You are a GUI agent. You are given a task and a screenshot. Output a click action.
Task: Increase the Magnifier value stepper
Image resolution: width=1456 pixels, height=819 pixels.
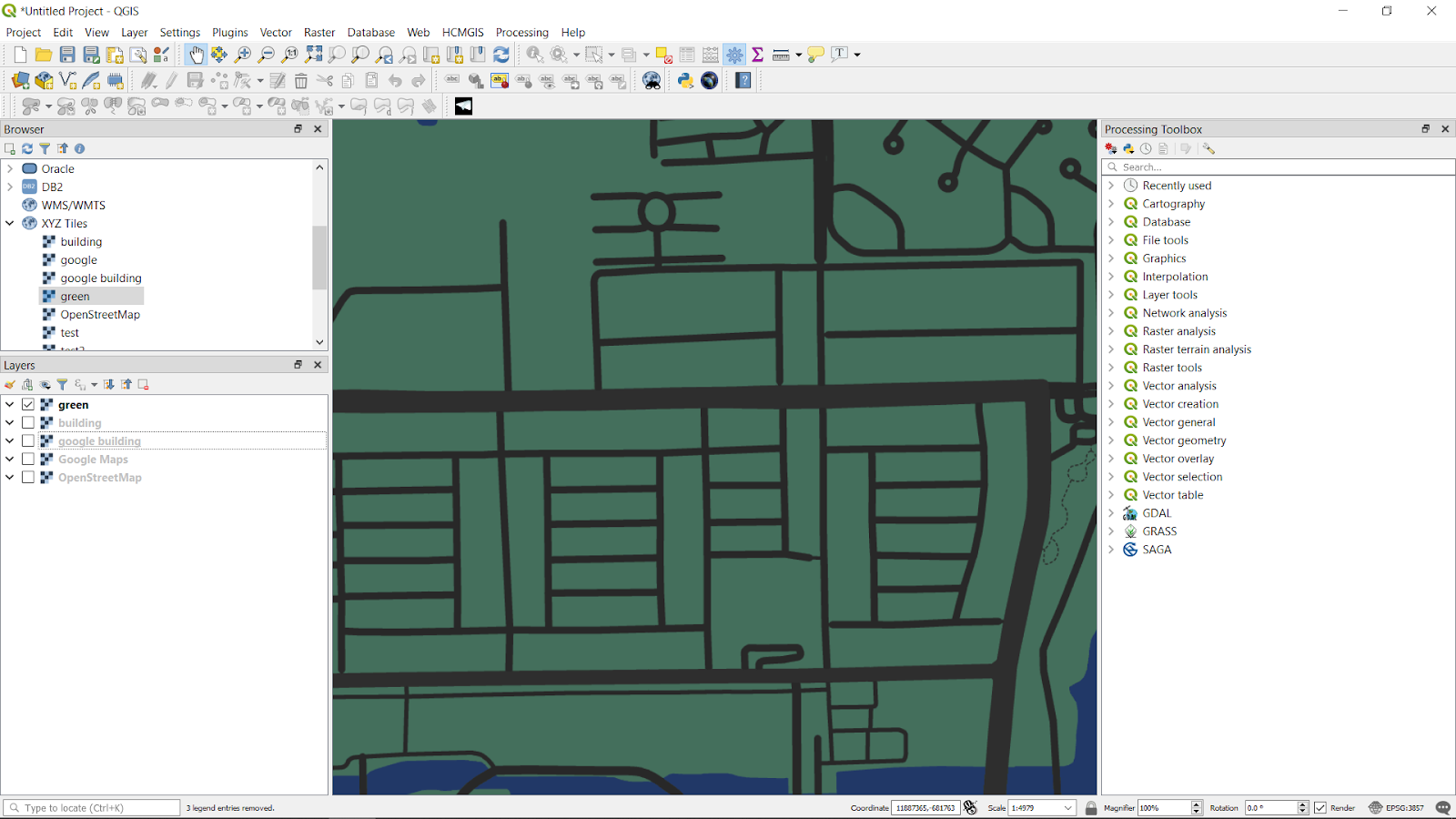coord(1197,804)
